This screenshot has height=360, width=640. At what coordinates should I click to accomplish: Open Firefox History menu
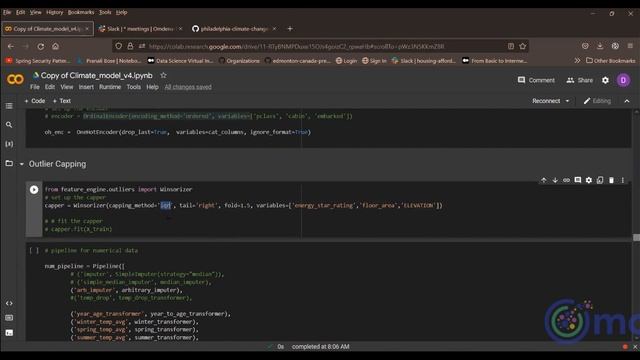54,12
